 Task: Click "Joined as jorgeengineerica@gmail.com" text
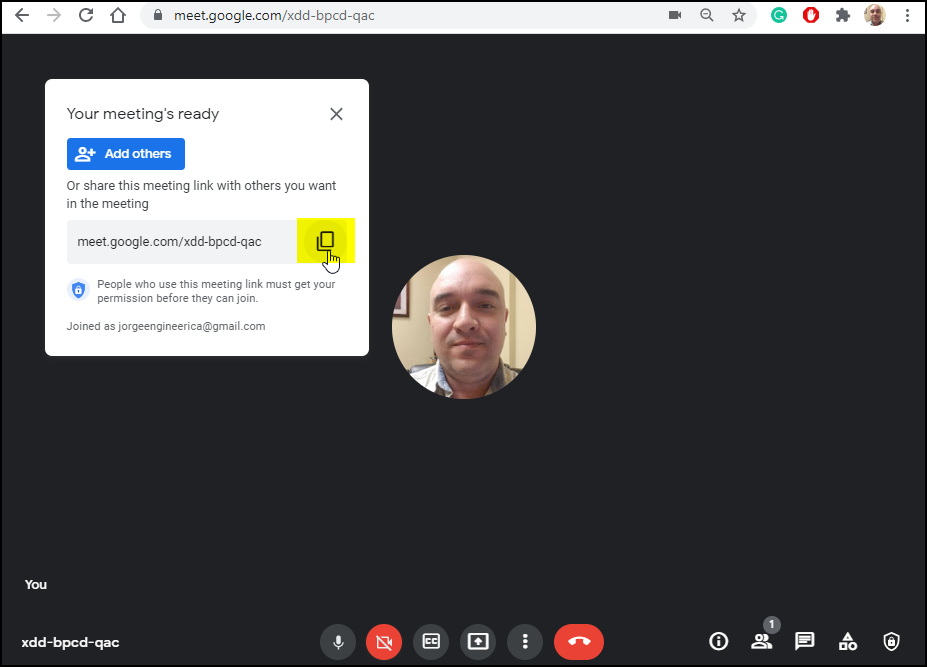(166, 326)
